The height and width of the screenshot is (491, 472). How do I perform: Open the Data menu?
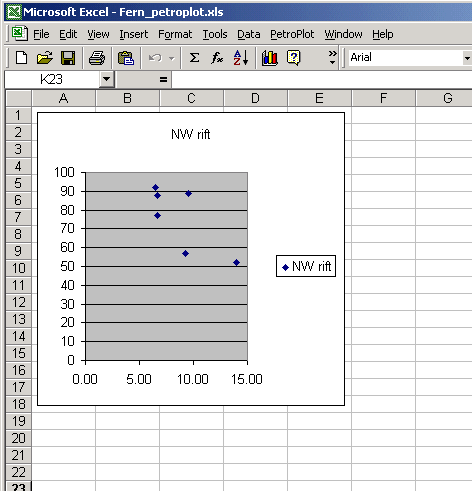[x=249, y=34]
